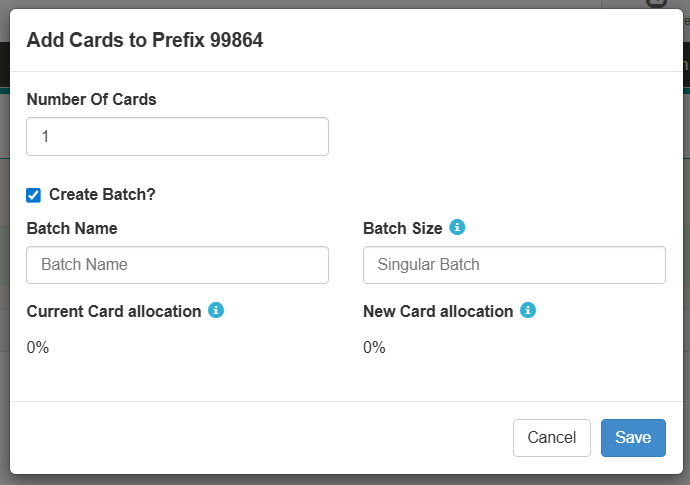Image resolution: width=690 pixels, height=485 pixels.
Task: Save the new cards
Action: coord(633,437)
